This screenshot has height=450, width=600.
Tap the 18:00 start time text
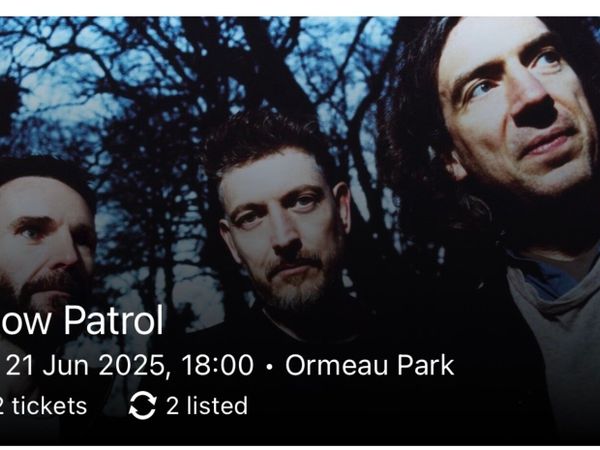click(217, 365)
